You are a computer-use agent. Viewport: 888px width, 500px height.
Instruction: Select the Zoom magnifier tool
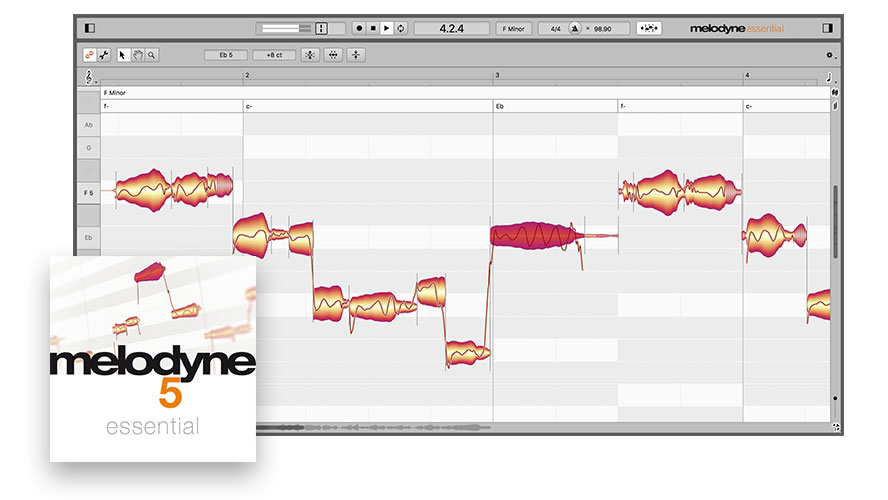pos(152,55)
